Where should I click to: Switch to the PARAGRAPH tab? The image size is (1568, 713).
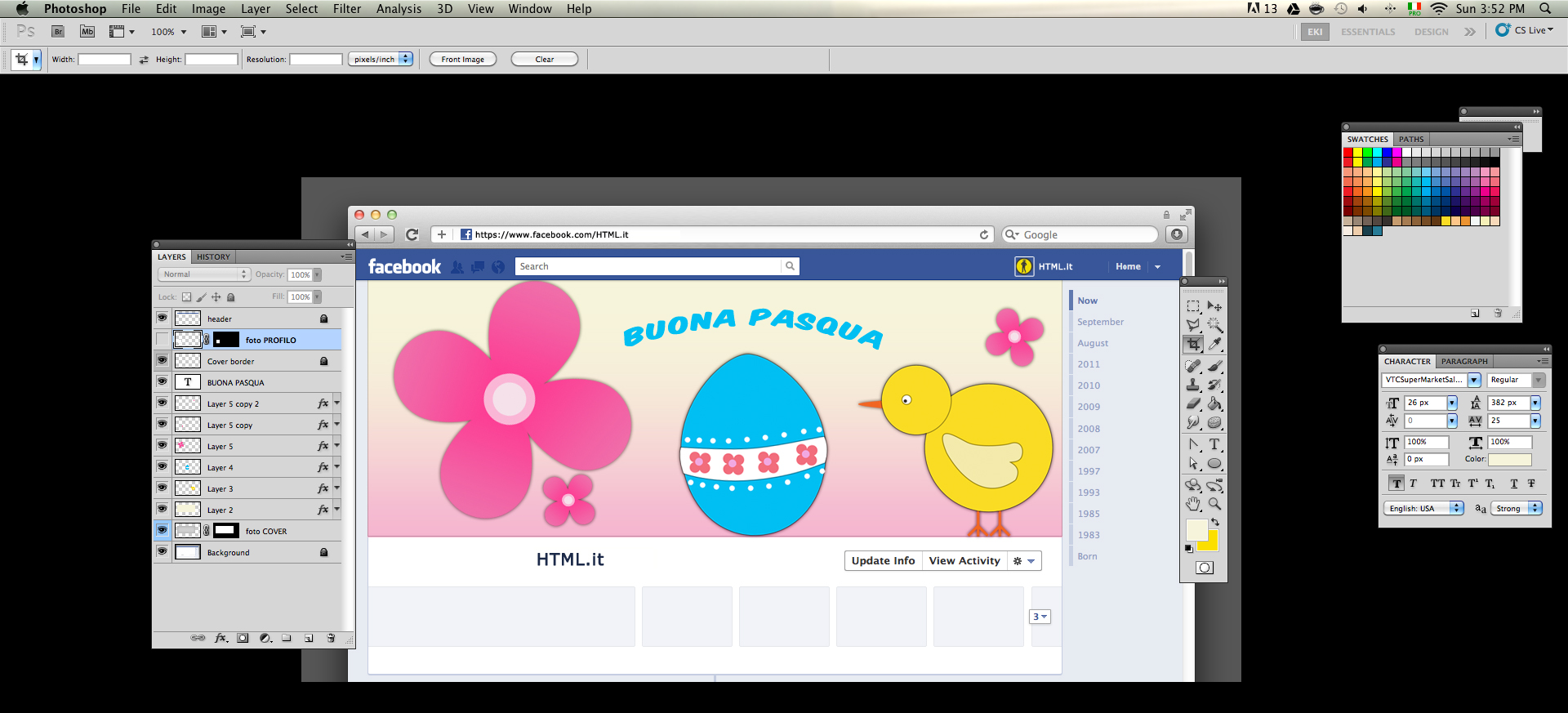click(x=1464, y=361)
